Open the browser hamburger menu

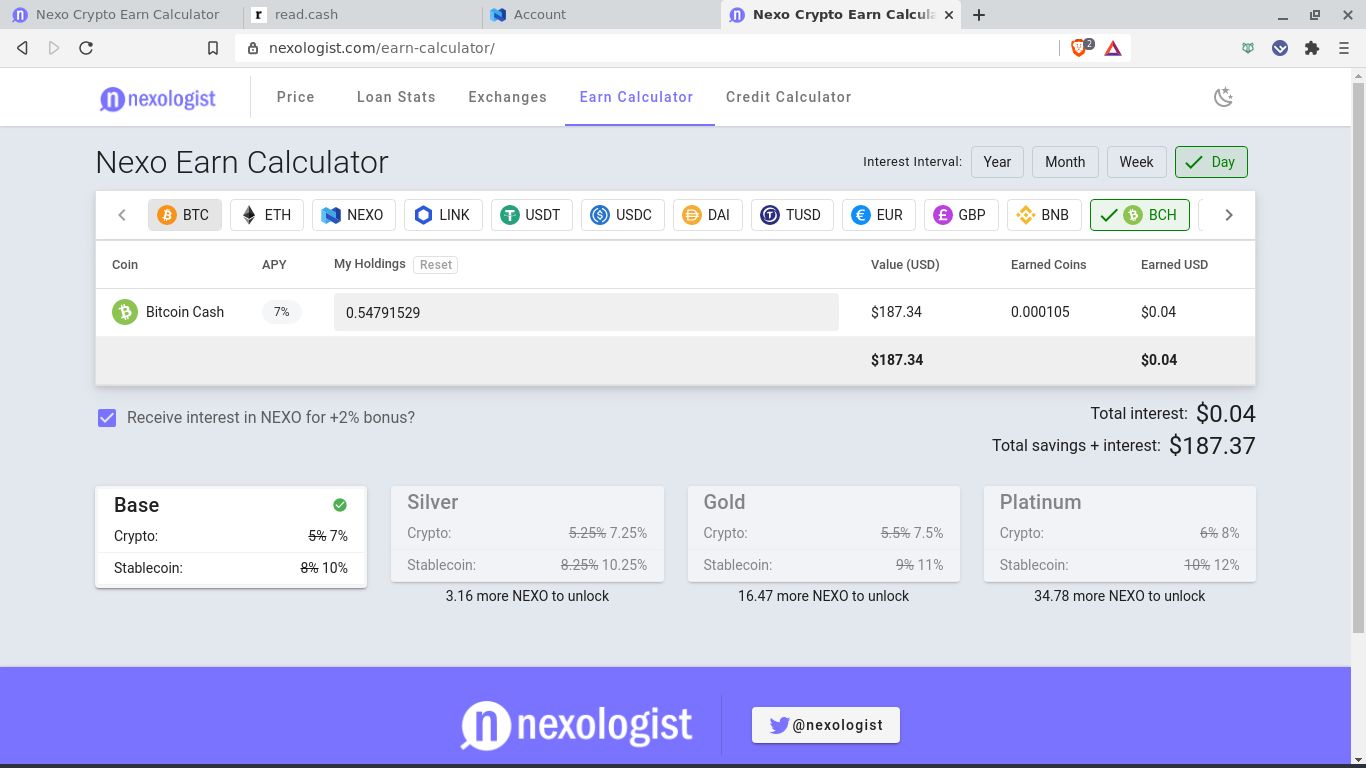click(1344, 48)
